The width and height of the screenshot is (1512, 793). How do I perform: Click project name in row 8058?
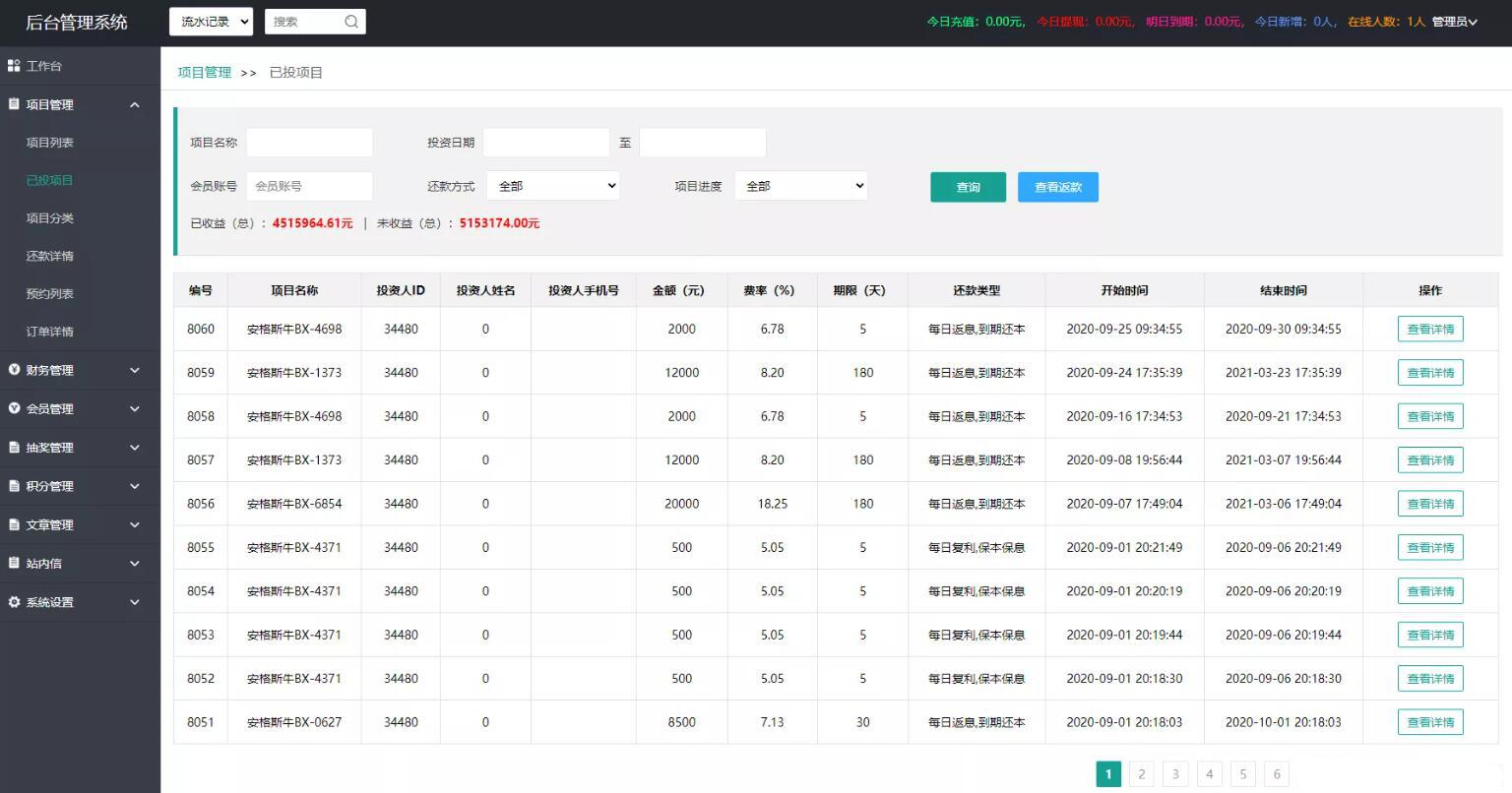click(294, 416)
